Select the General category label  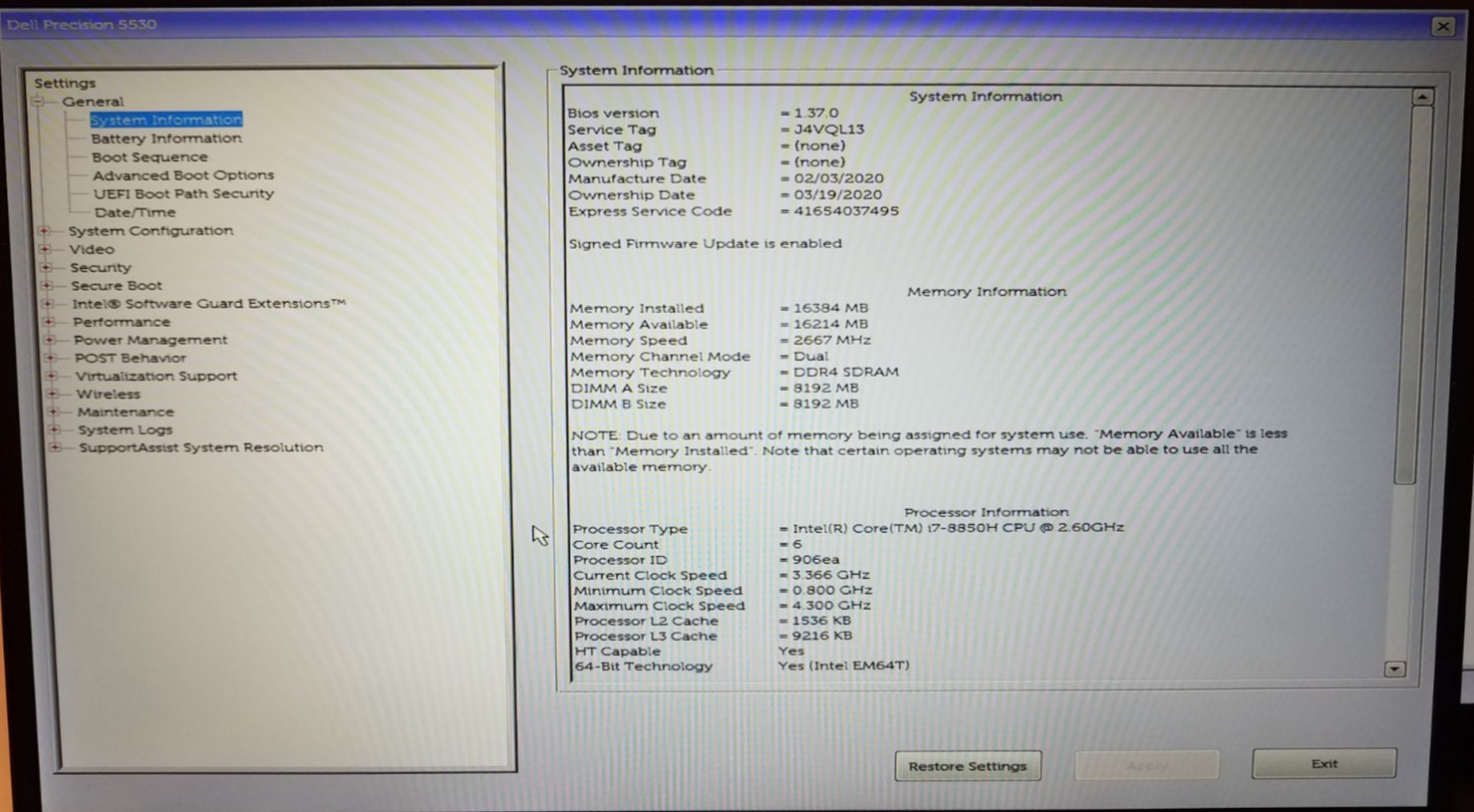(x=93, y=102)
